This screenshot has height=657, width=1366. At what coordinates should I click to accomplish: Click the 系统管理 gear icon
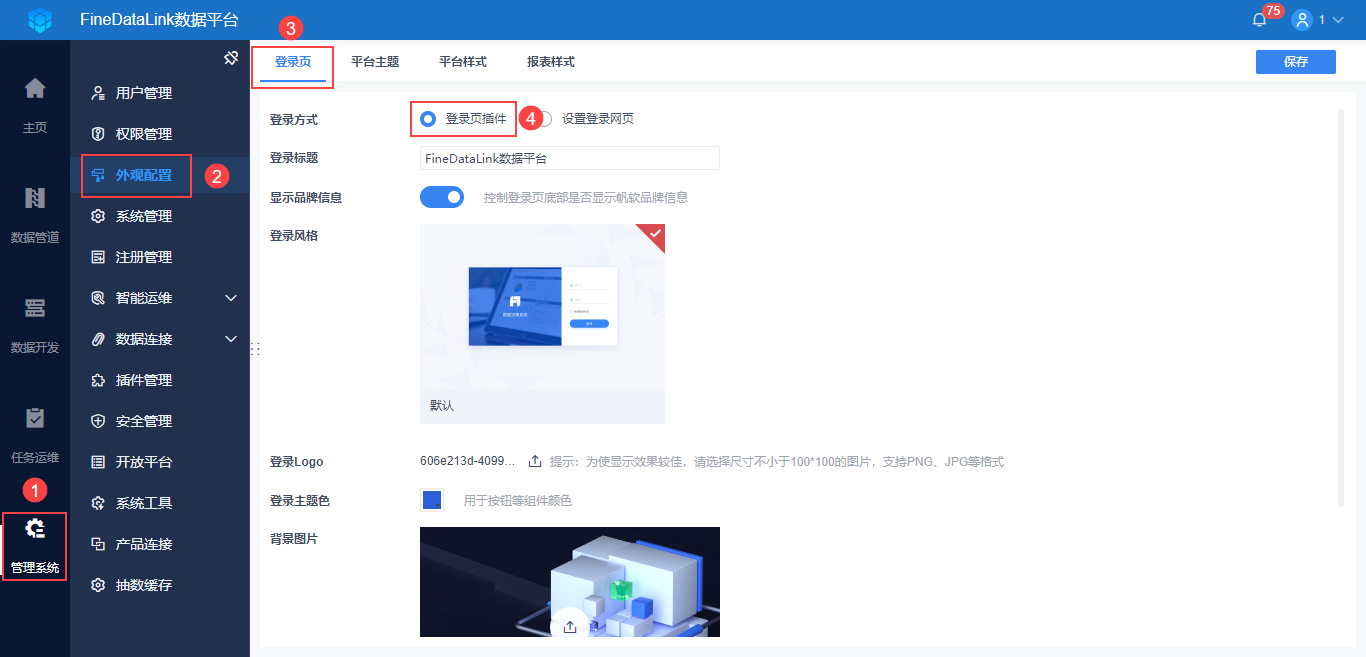tap(98, 216)
